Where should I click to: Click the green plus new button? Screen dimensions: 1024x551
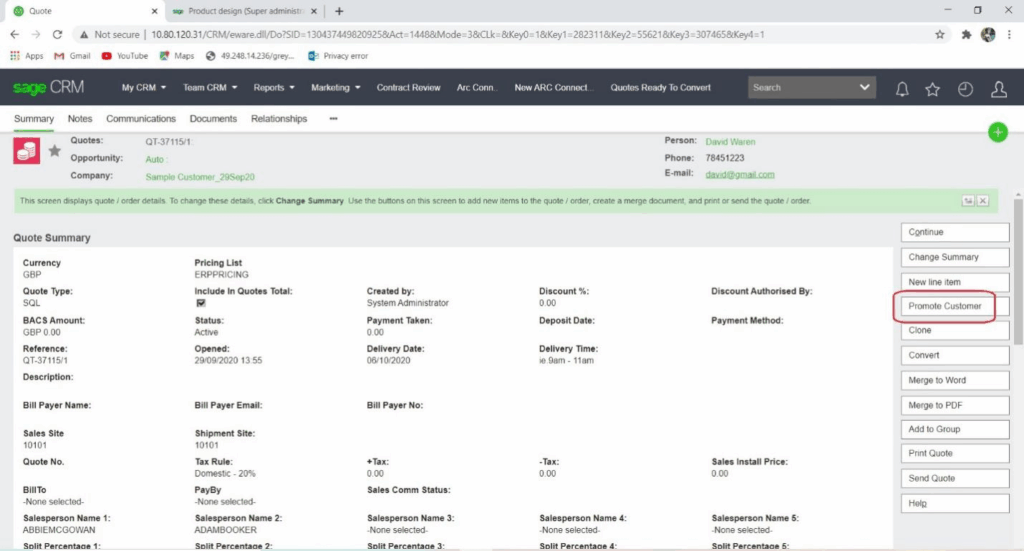coord(997,132)
